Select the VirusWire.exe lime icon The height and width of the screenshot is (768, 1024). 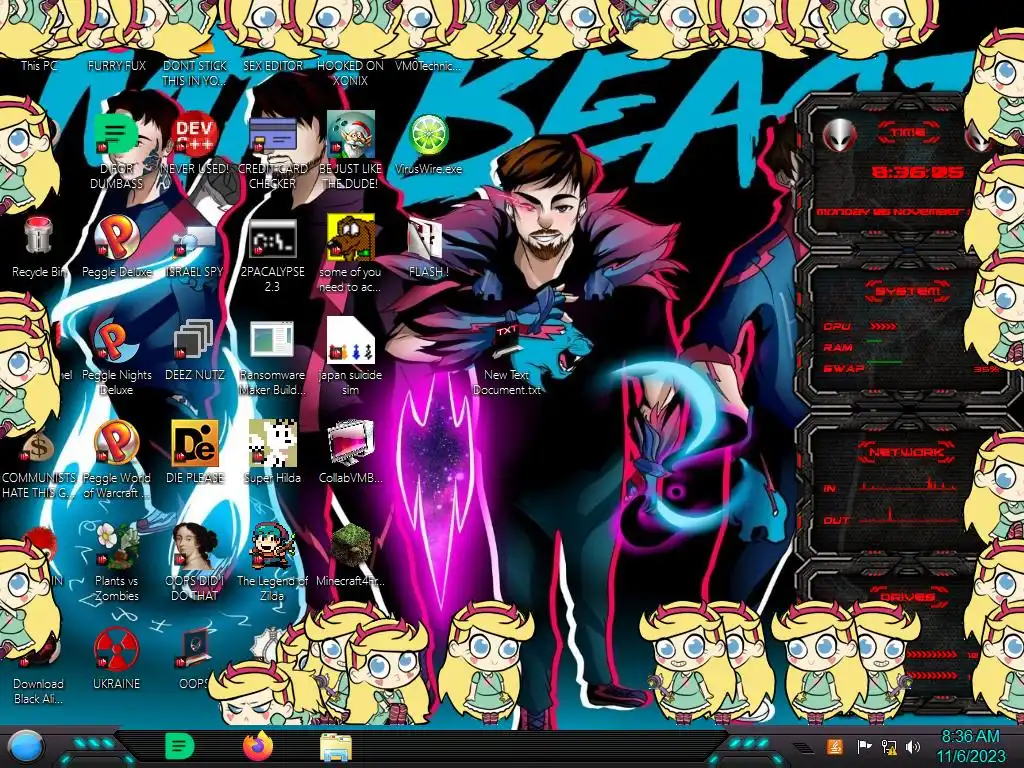point(428,136)
